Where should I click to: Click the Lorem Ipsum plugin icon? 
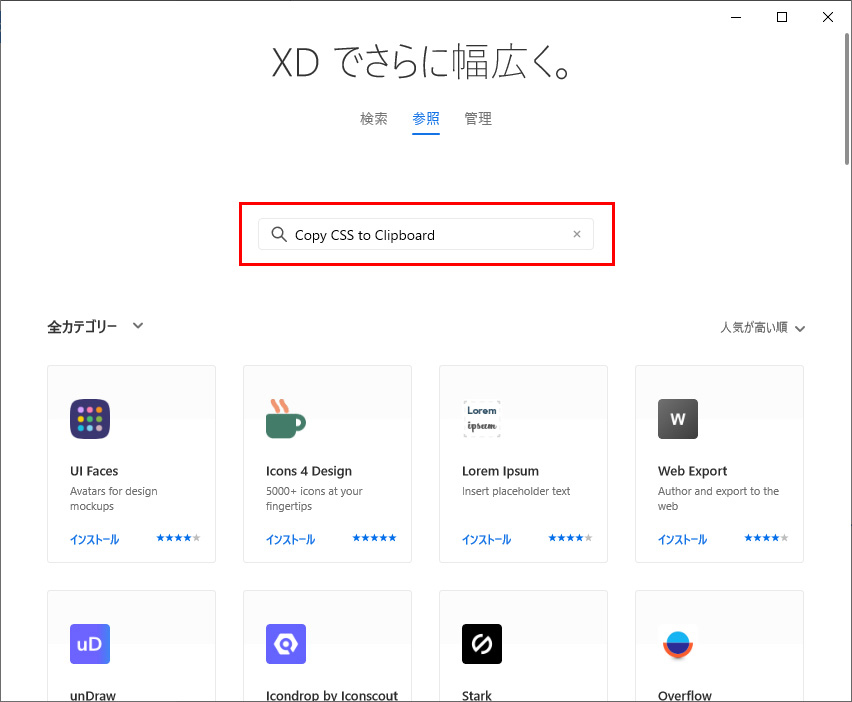pyautogui.click(x=482, y=419)
